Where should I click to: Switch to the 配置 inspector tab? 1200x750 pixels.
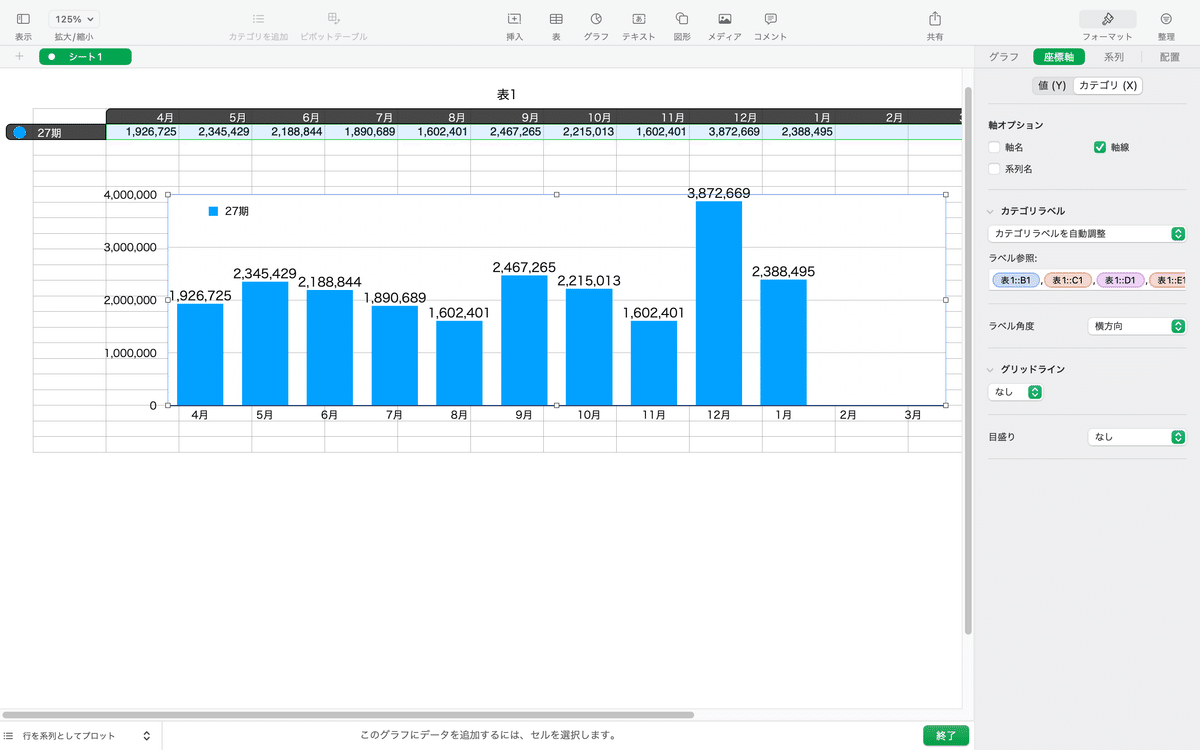1170,57
